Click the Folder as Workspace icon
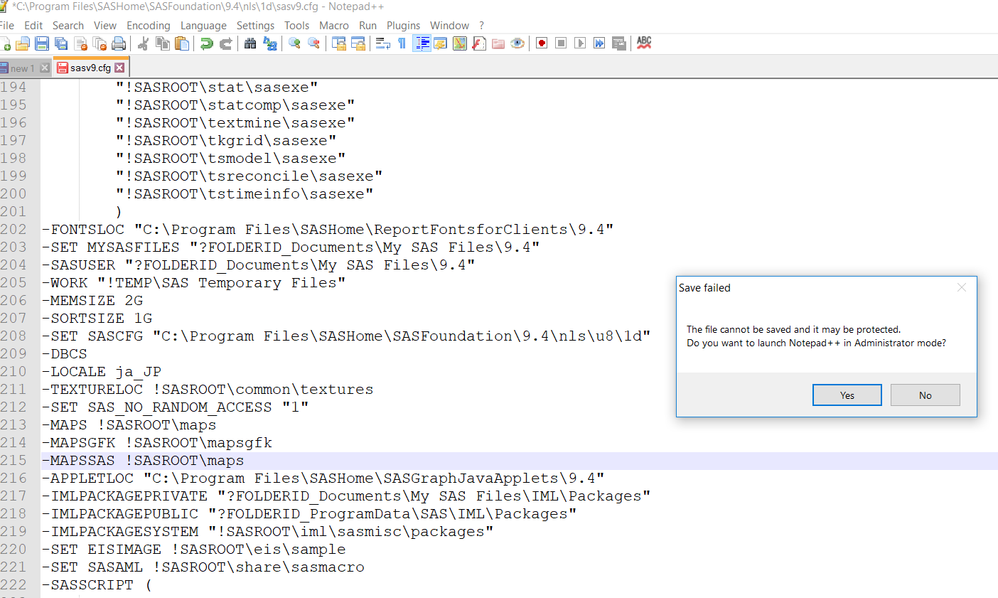 (x=498, y=43)
